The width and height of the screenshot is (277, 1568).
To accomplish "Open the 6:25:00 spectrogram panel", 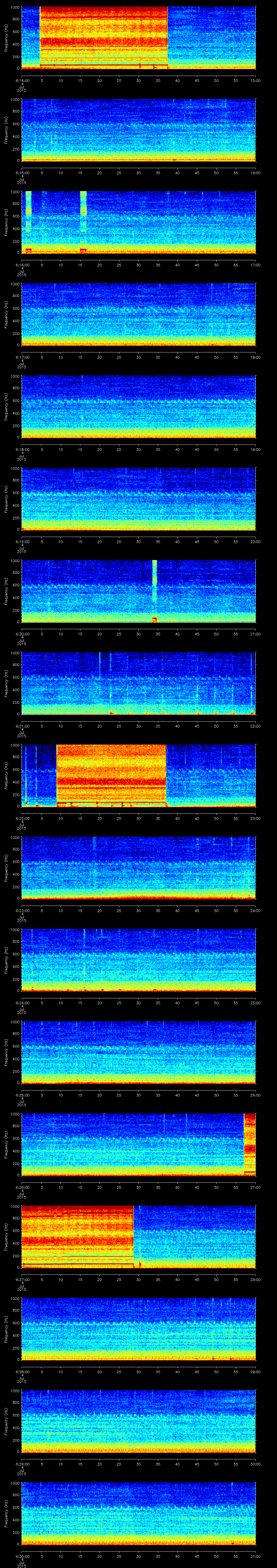I will pos(138,1052).
